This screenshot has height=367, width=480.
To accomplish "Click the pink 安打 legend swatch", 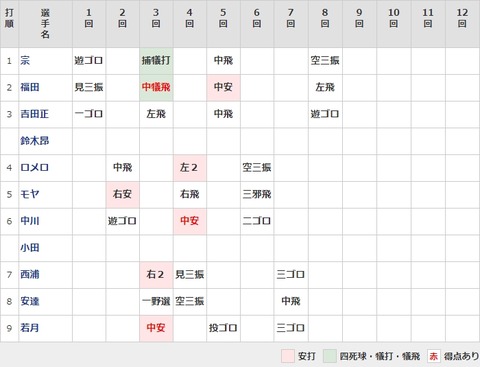I will [288, 356].
